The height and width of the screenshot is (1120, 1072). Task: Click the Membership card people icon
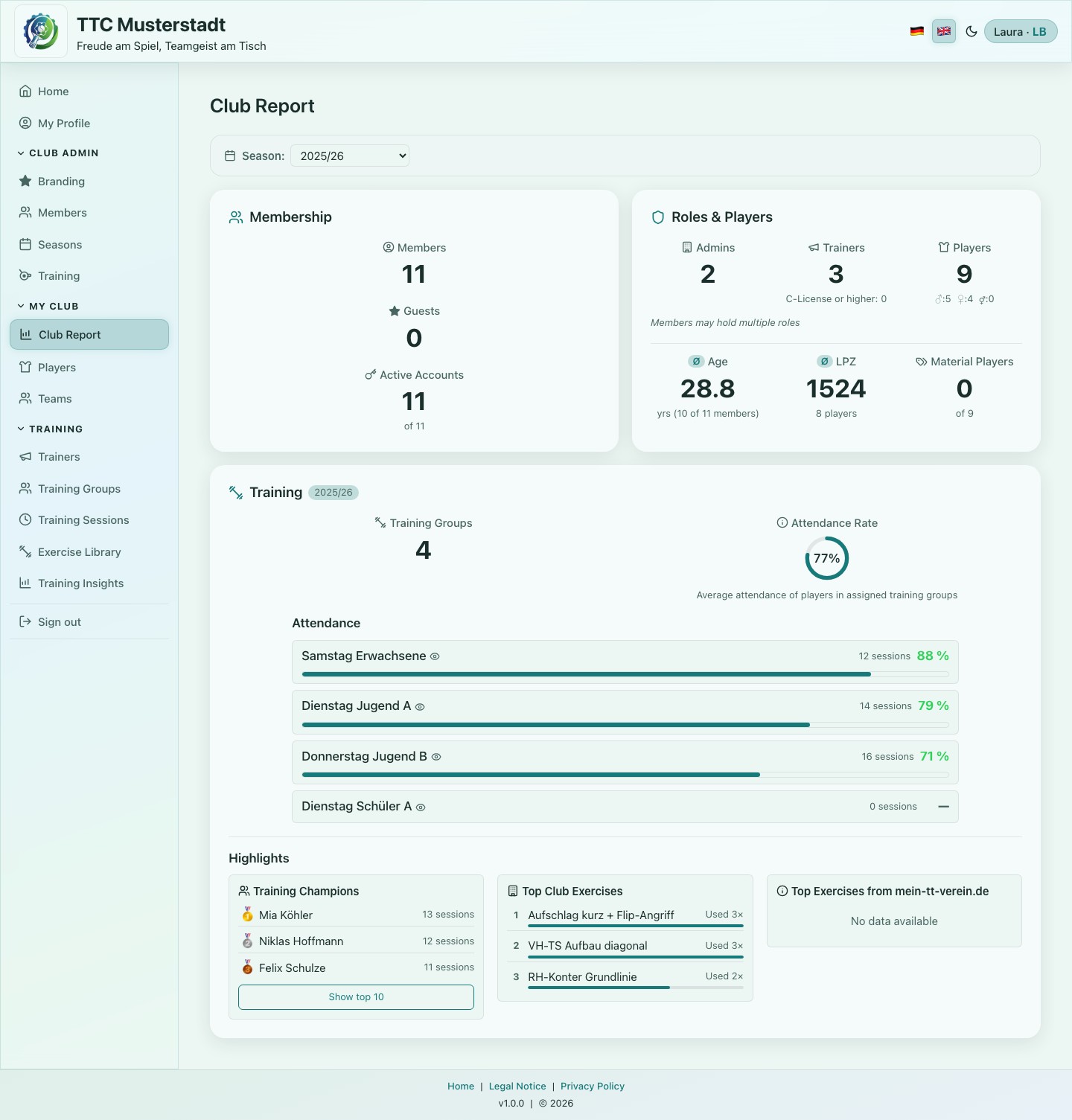click(236, 217)
